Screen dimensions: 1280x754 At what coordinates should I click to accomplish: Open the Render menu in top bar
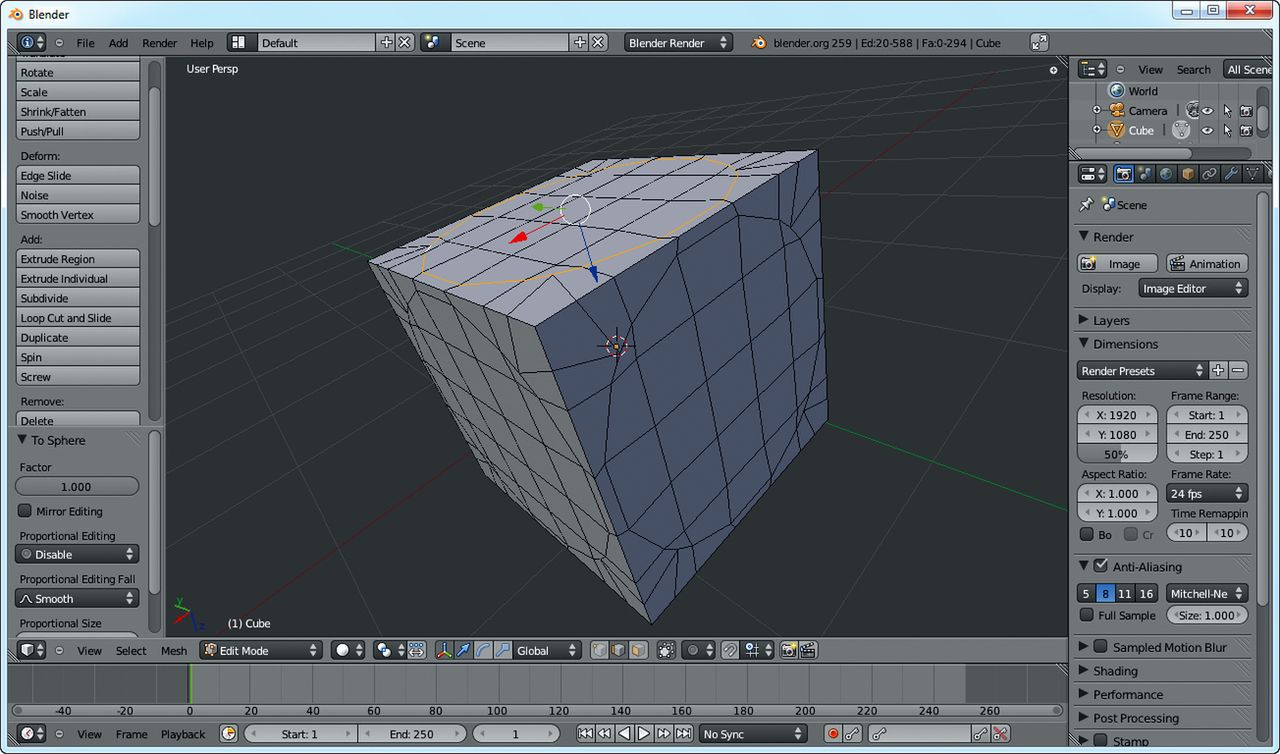(x=159, y=43)
